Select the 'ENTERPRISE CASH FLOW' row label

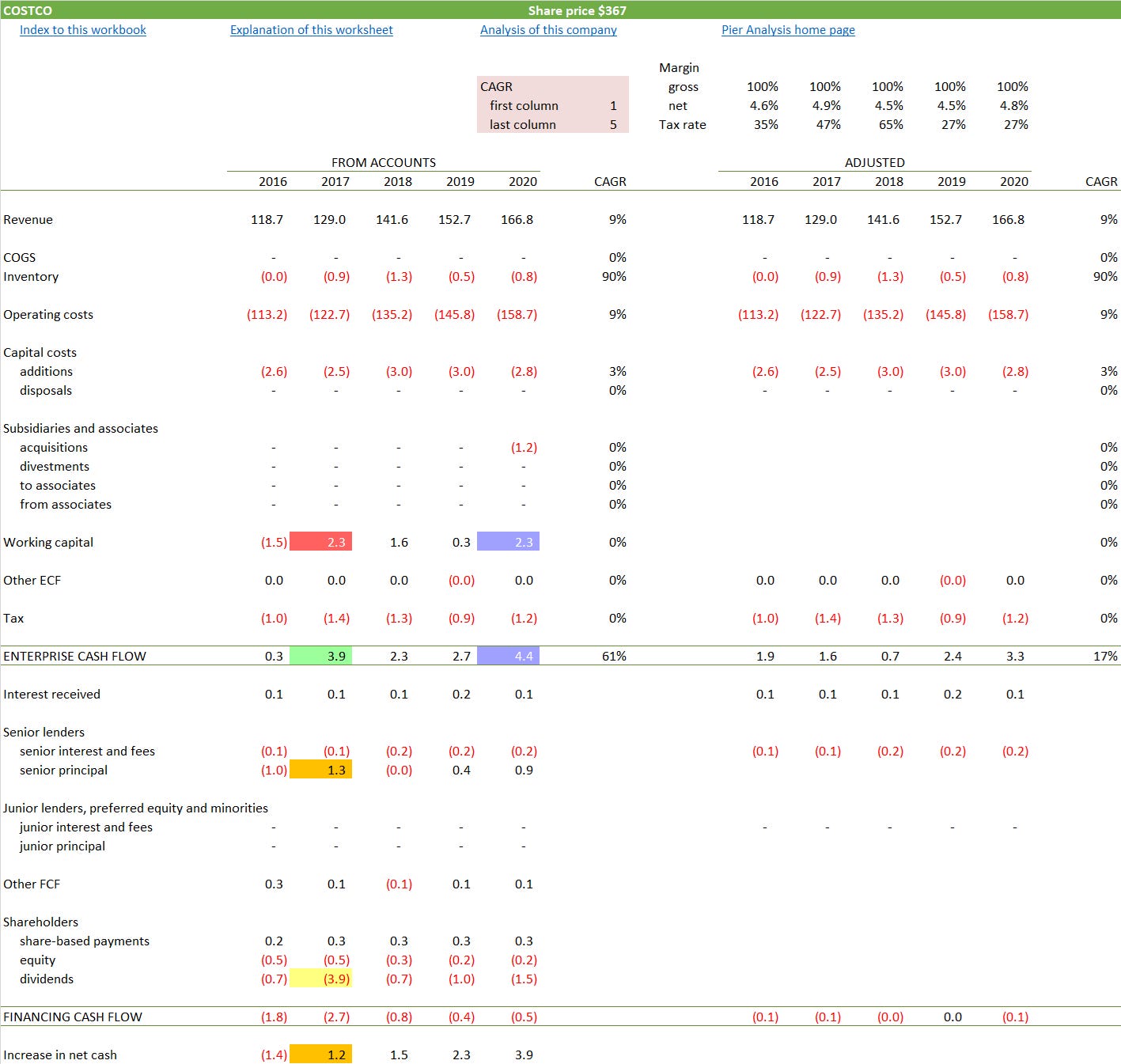tap(74, 656)
